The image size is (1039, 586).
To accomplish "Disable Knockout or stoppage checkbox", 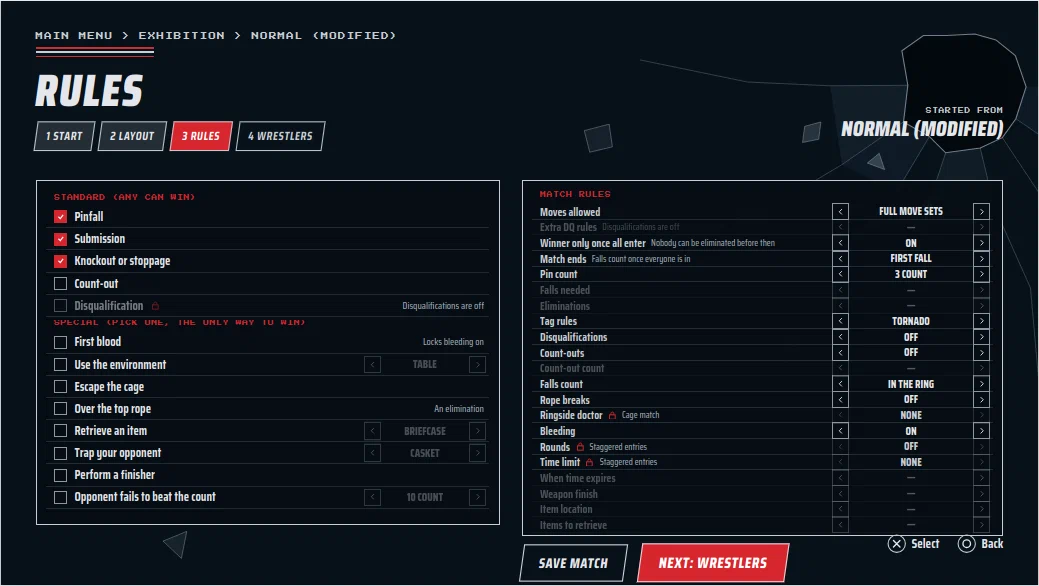I will click(60, 261).
